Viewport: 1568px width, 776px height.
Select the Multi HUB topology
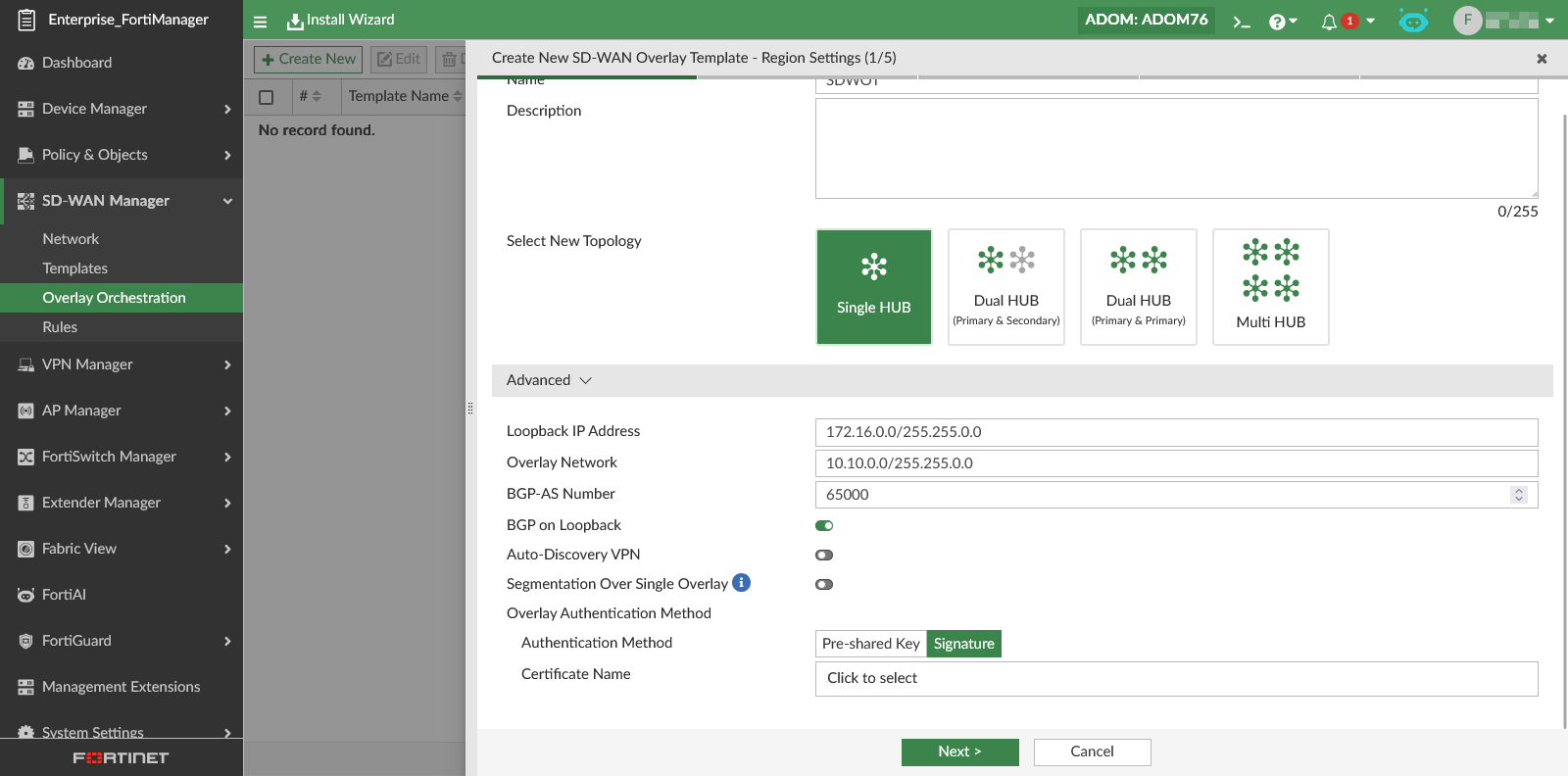1270,287
